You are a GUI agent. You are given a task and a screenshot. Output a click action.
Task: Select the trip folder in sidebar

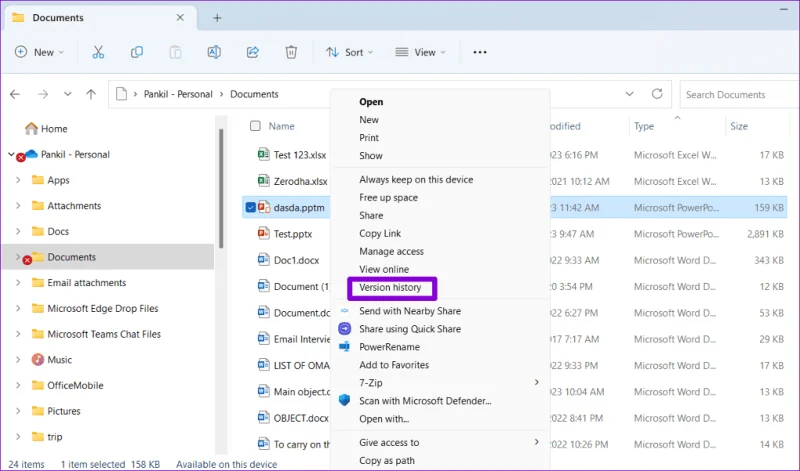(55, 437)
